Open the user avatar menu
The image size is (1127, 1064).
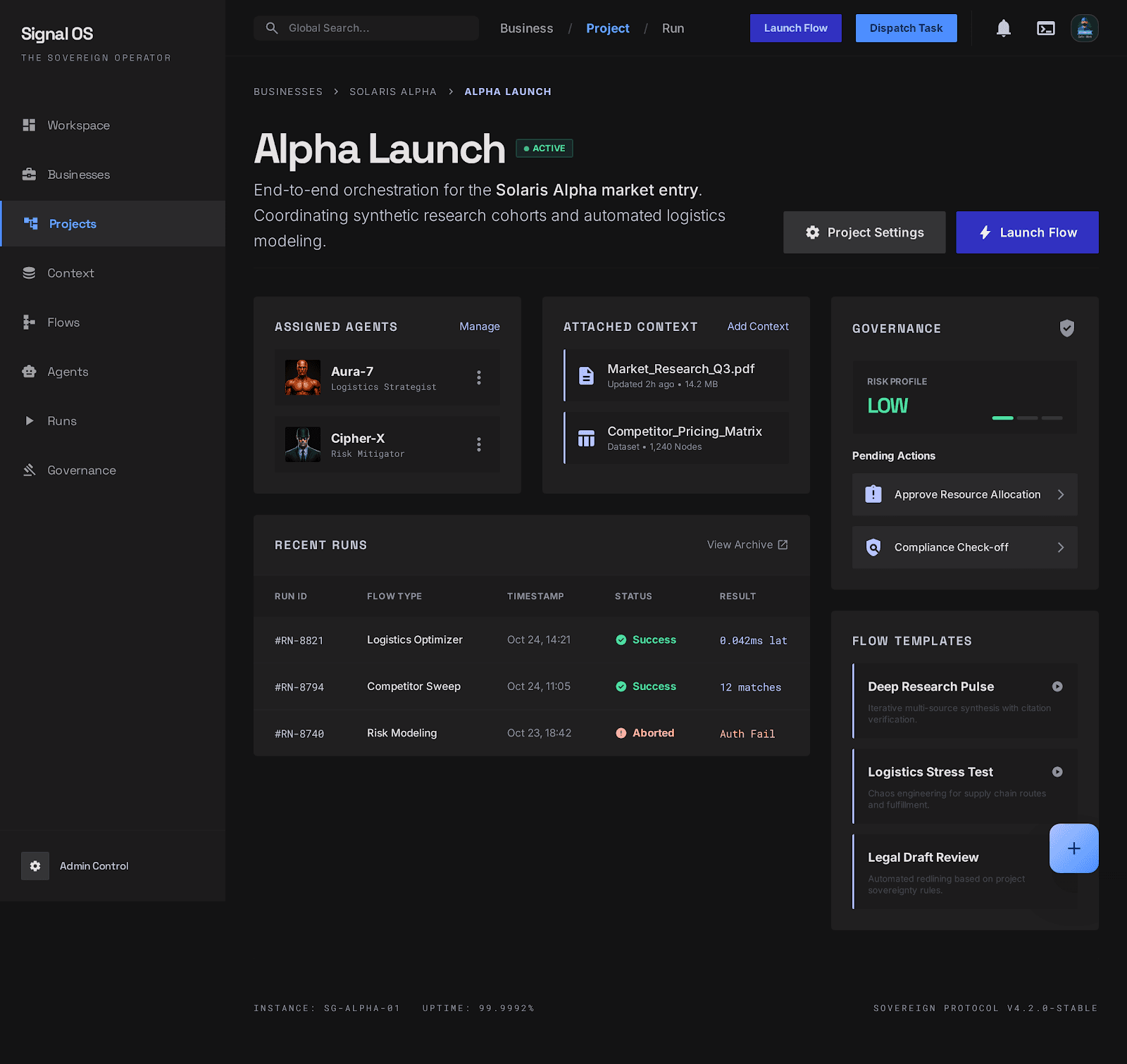pyautogui.click(x=1085, y=28)
